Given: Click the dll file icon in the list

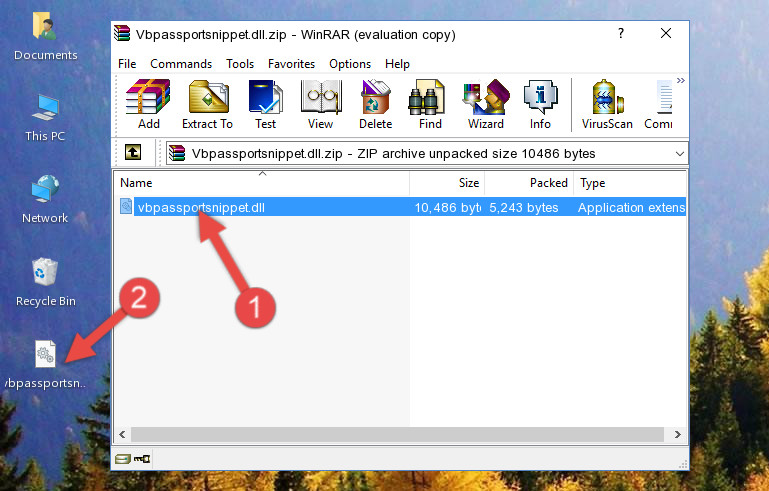Looking at the screenshot, I should (x=126, y=207).
